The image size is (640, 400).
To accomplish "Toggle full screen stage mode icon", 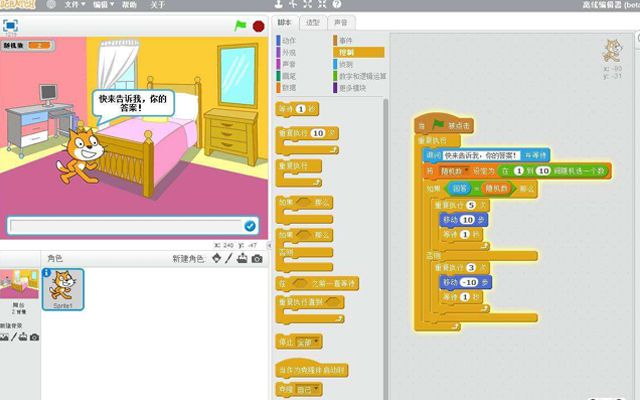I will [x=10, y=23].
